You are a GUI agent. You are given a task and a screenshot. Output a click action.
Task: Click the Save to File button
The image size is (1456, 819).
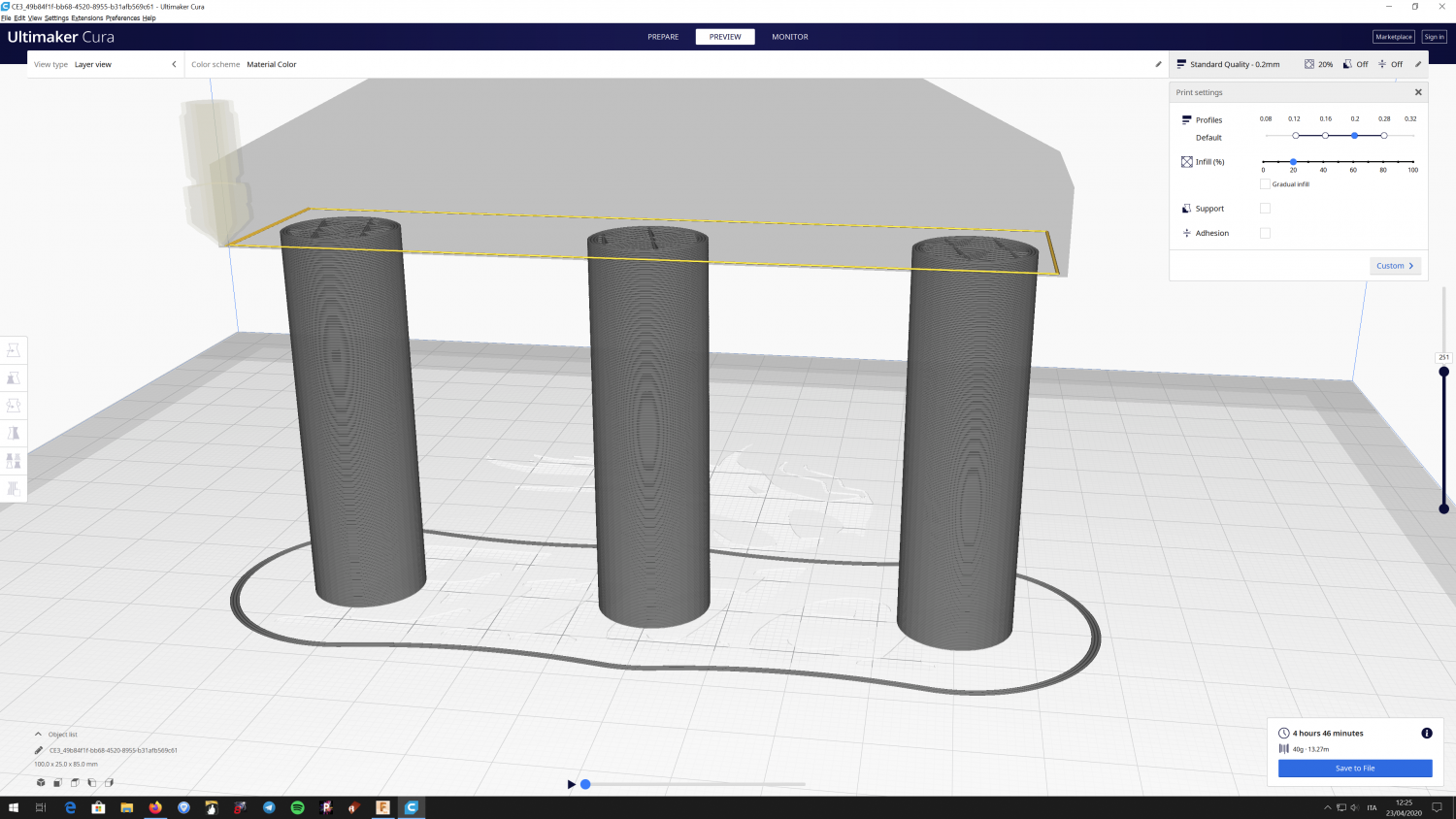(x=1354, y=769)
